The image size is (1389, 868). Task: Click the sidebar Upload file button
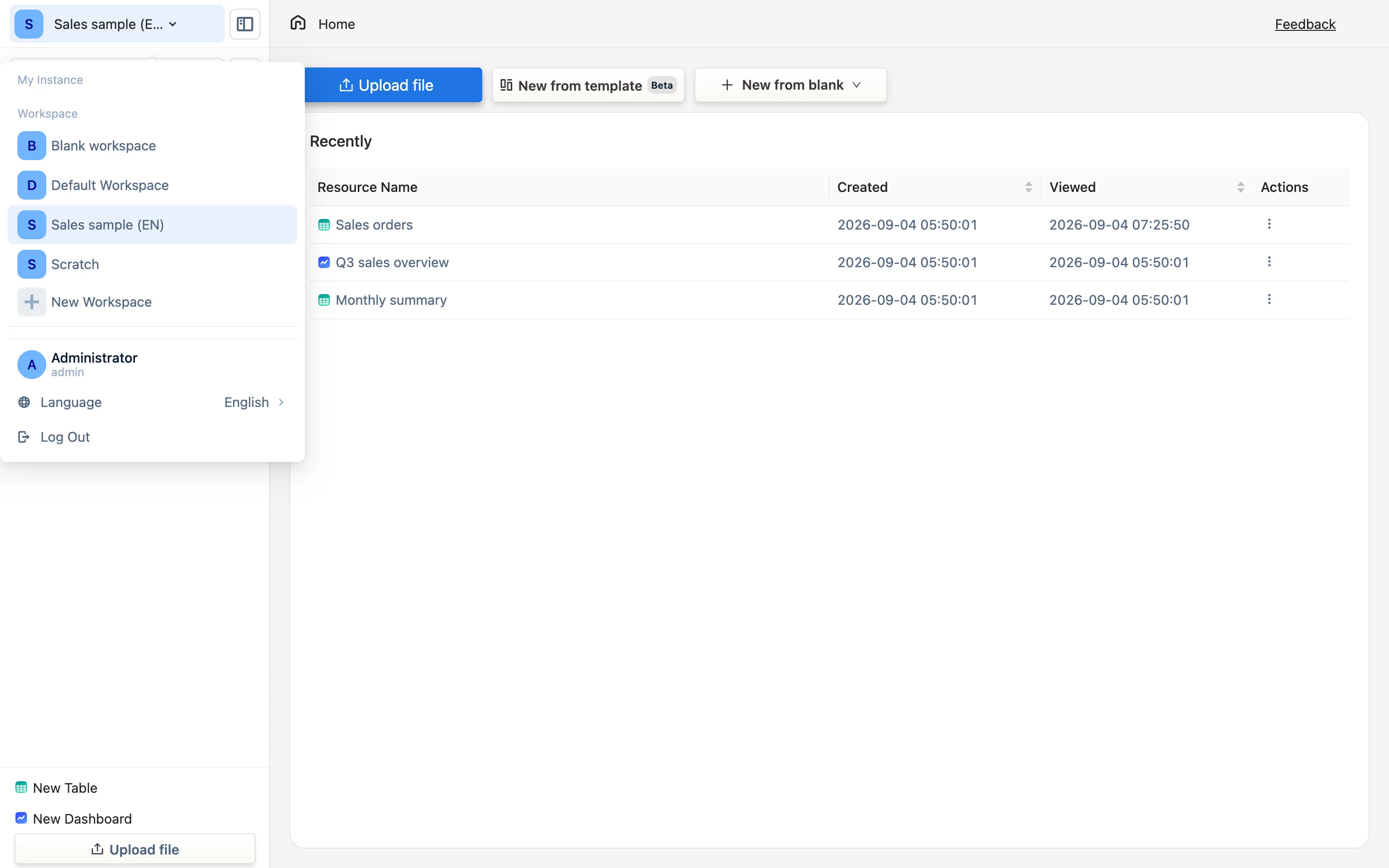pyautogui.click(x=135, y=849)
